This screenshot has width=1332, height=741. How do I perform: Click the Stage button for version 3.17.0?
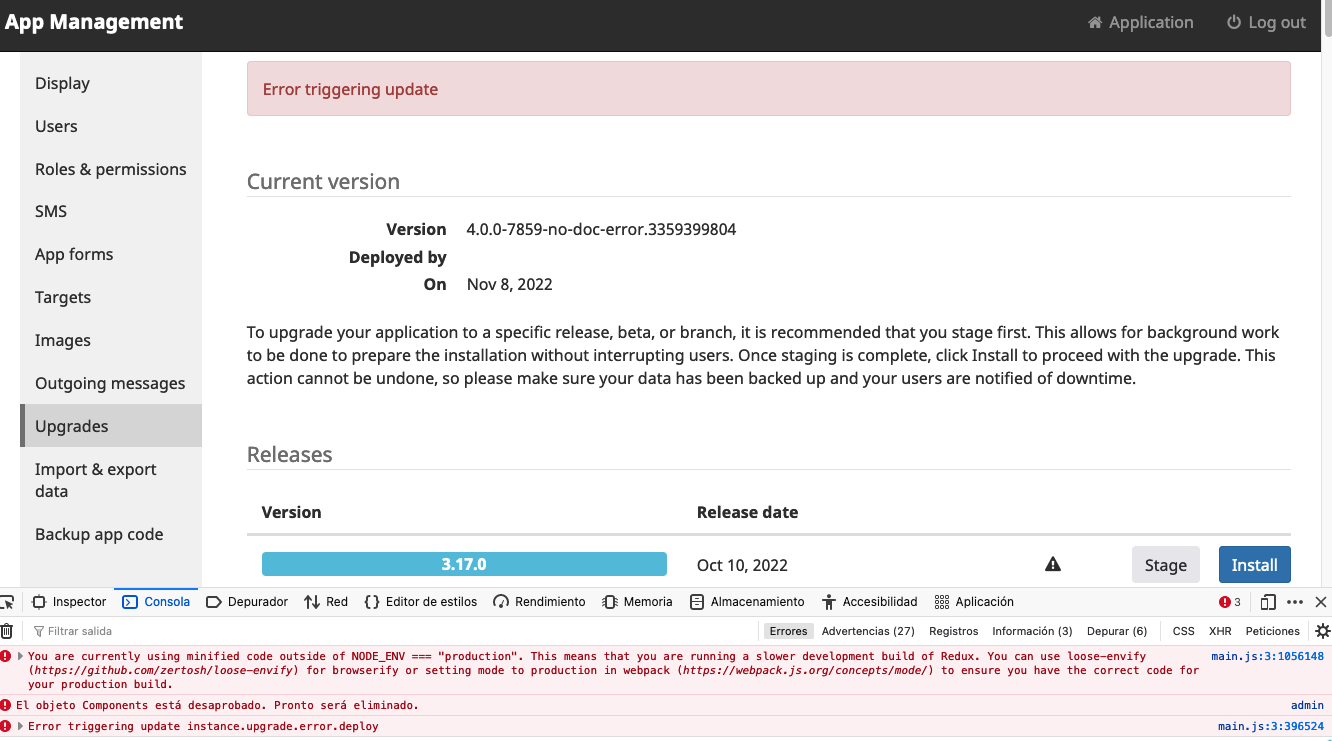pyautogui.click(x=1165, y=564)
